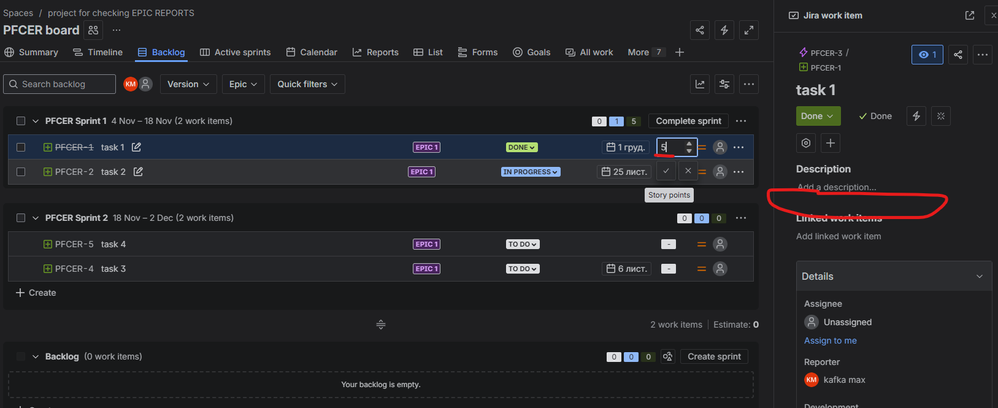Click the Create sprint button
This screenshot has width=998, height=408.
(714, 356)
